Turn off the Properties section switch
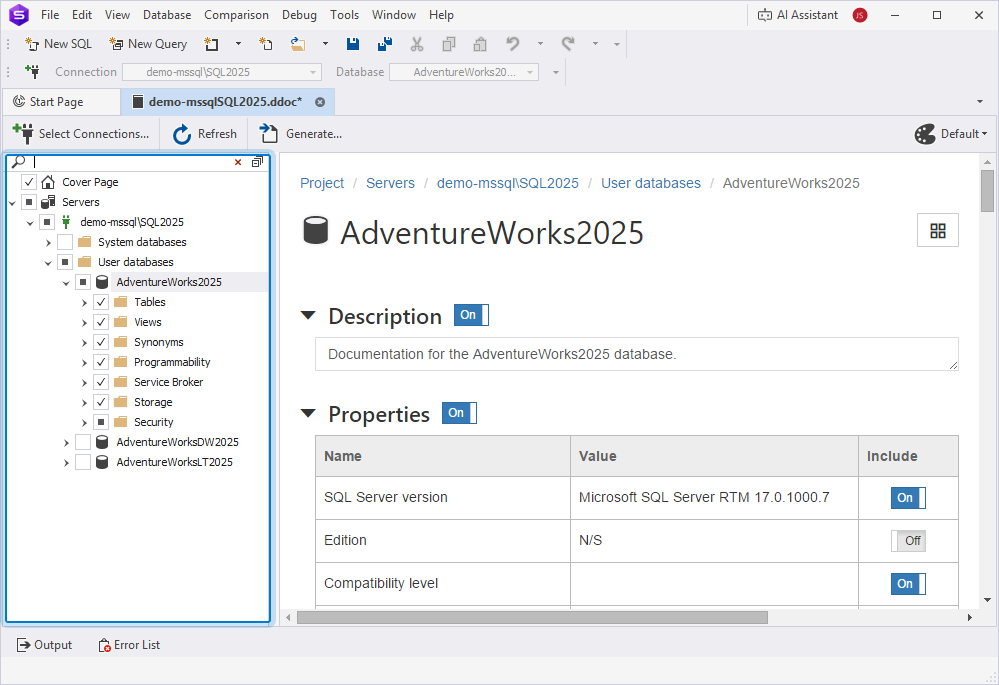Screen dimensions: 999x685 pyautogui.click(x=459, y=413)
